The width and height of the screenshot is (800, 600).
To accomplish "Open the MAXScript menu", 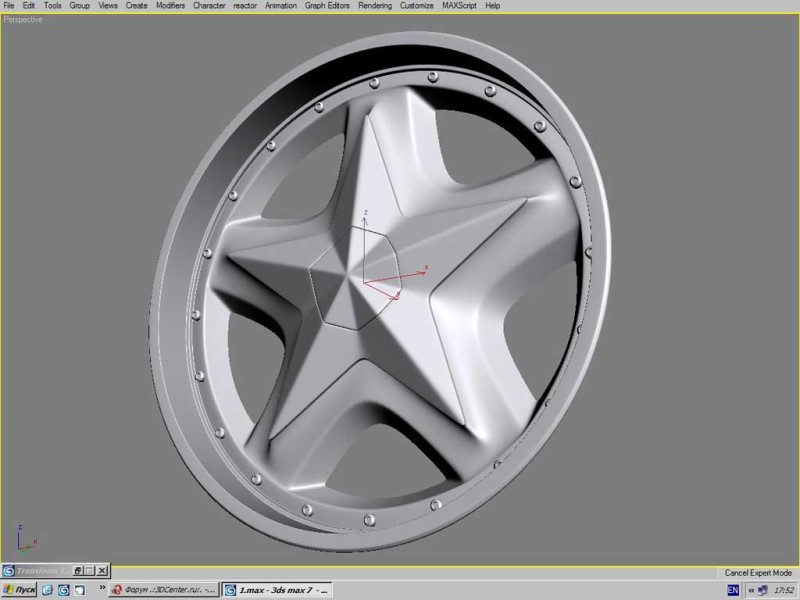I will [459, 6].
